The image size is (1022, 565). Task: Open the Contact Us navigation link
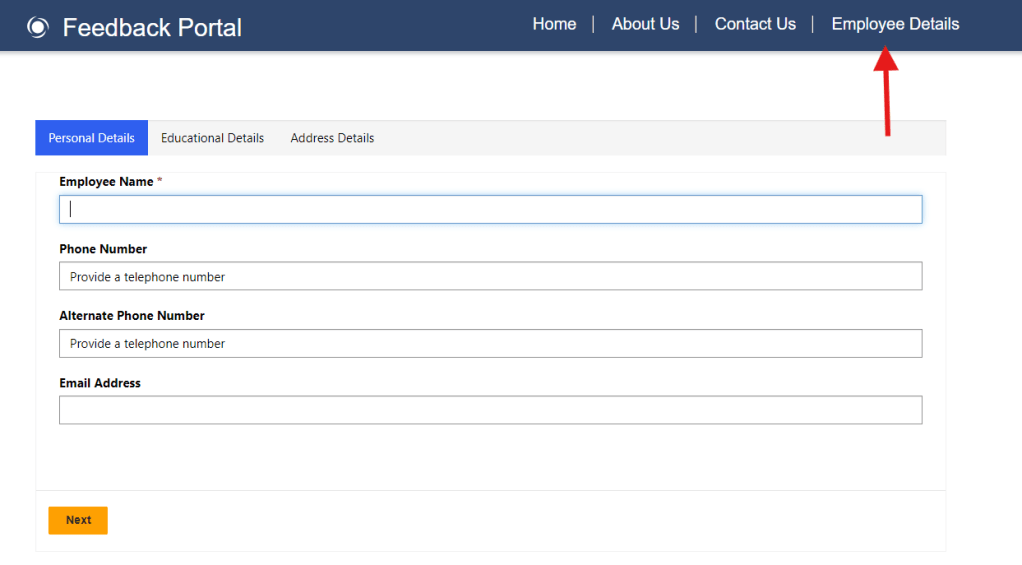click(x=755, y=24)
